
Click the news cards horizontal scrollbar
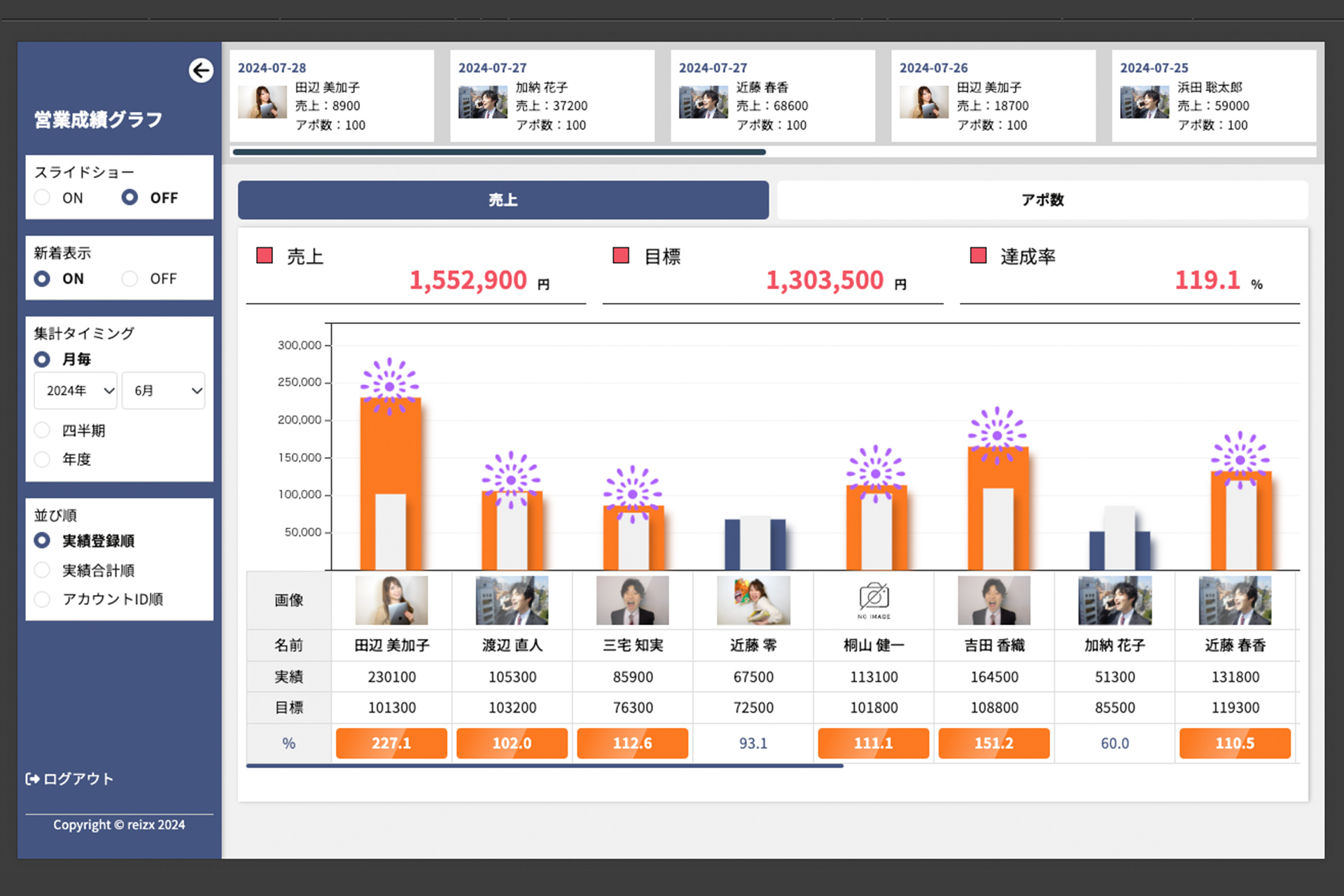point(499,152)
